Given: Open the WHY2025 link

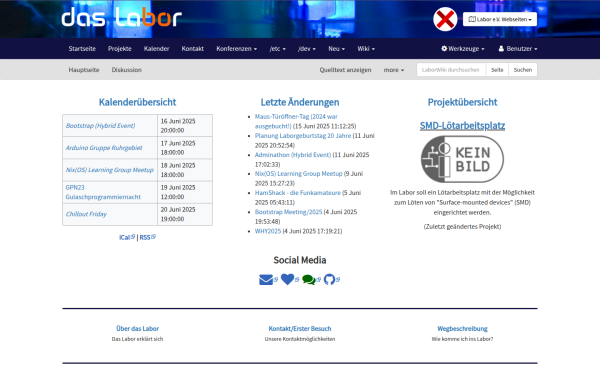Looking at the screenshot, I should pos(268,231).
